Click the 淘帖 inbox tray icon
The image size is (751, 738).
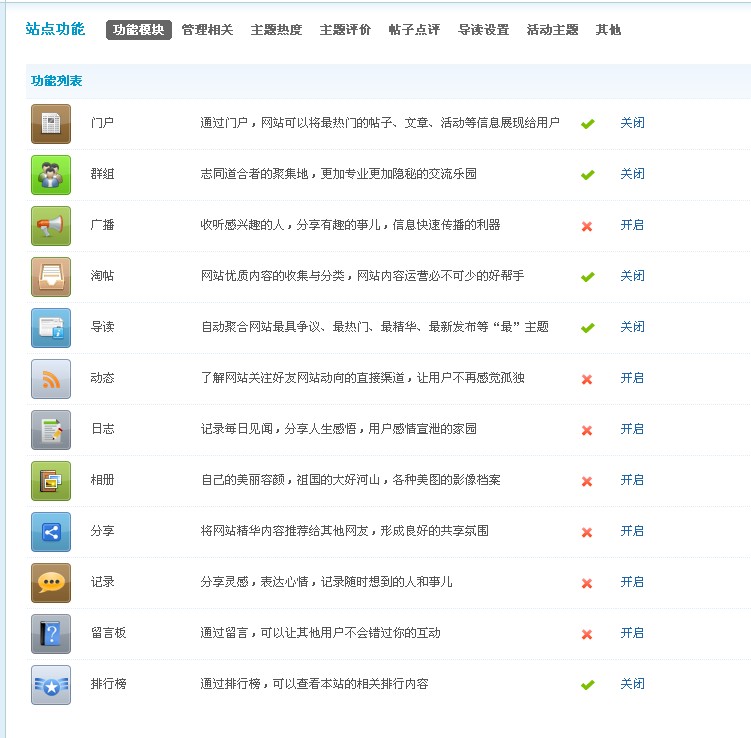coord(51,277)
